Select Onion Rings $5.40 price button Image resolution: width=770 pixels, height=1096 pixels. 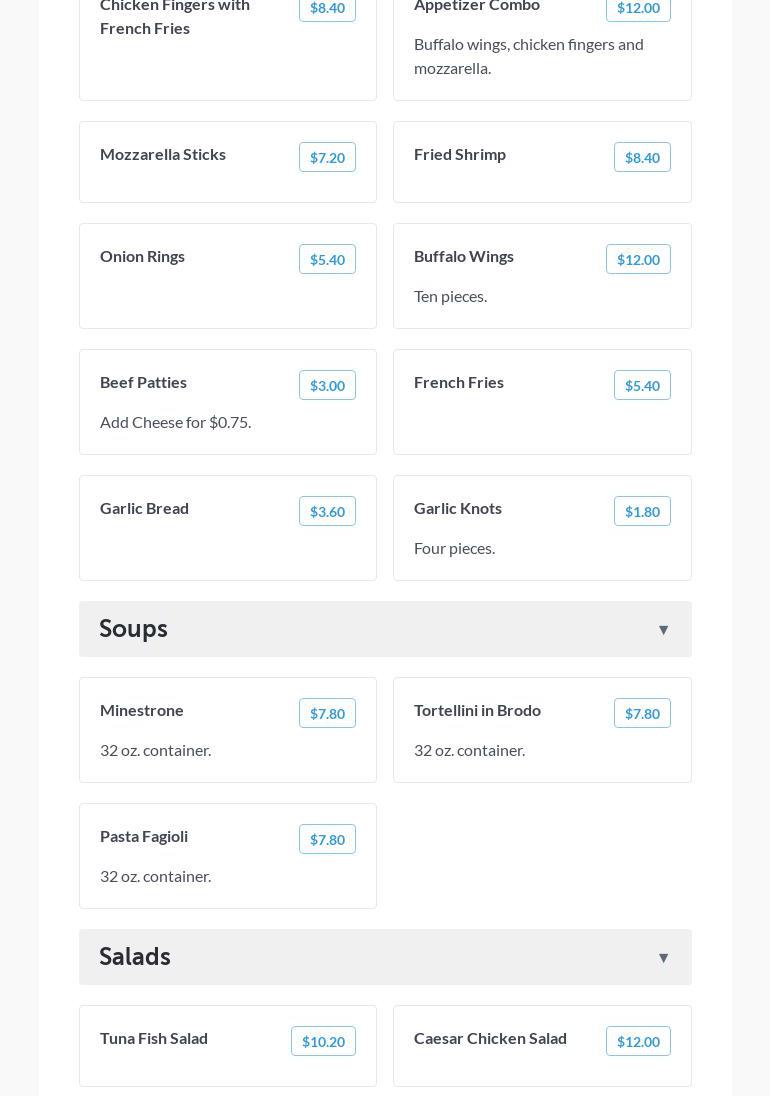[x=327, y=260]
